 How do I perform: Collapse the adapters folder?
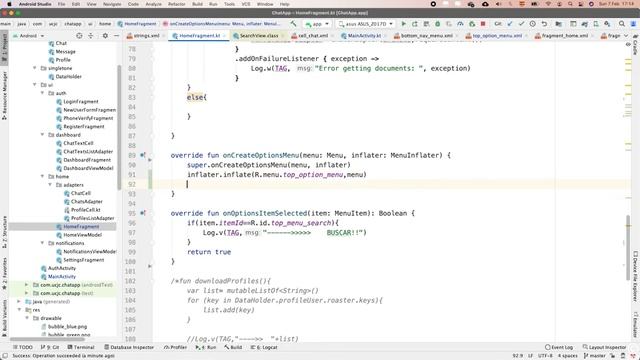coord(50,185)
